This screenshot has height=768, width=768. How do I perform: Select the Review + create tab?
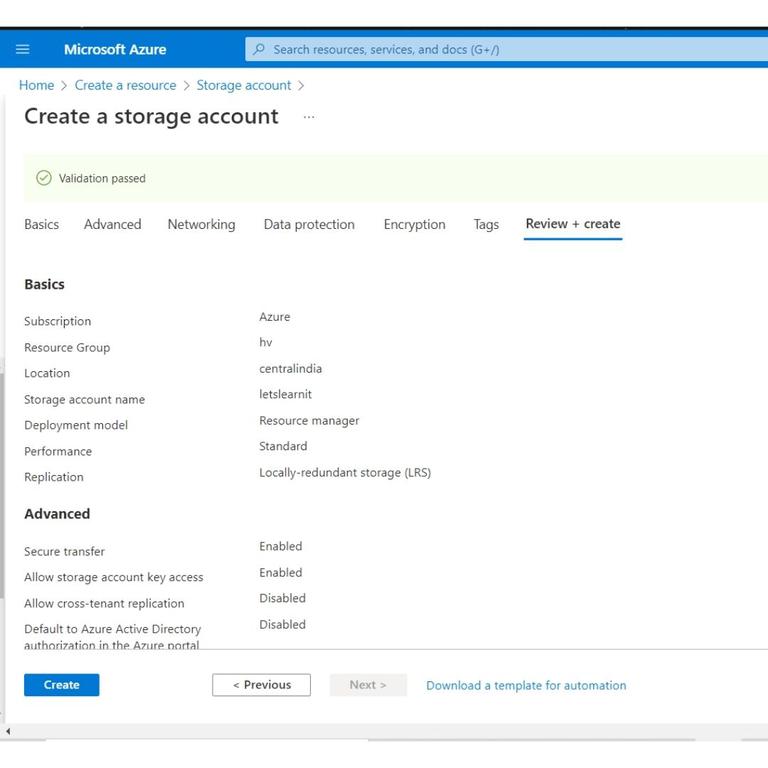573,224
